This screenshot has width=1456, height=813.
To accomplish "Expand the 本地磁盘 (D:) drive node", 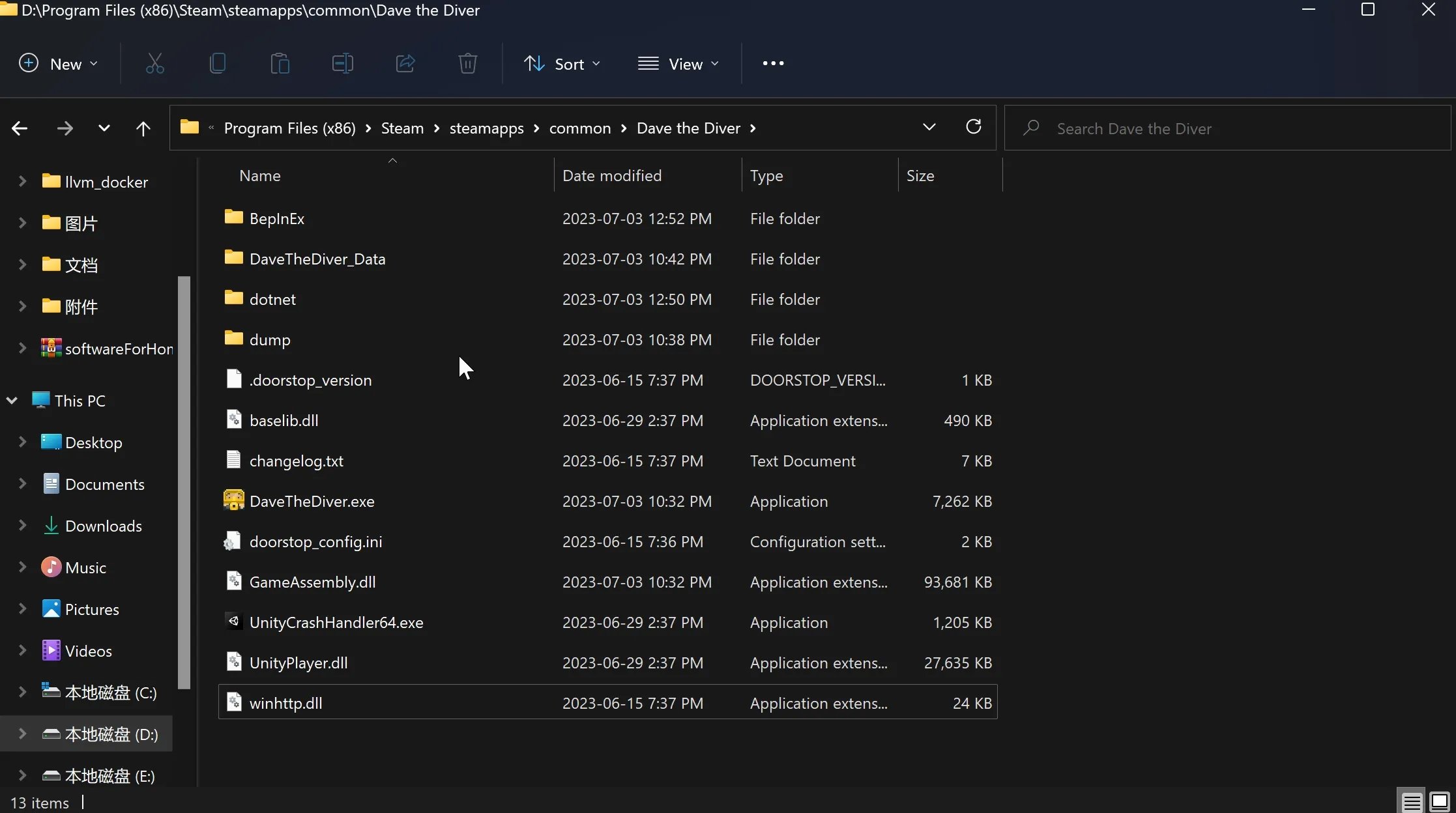I will click(22, 734).
